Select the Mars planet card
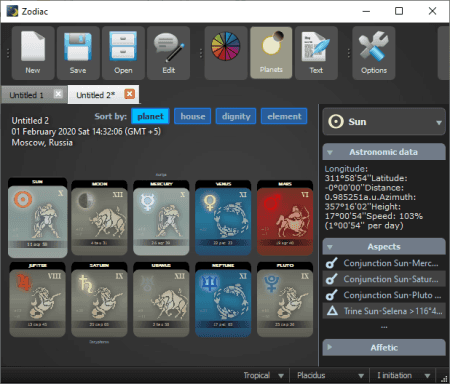The width and height of the screenshot is (450, 384). [x=285, y=218]
